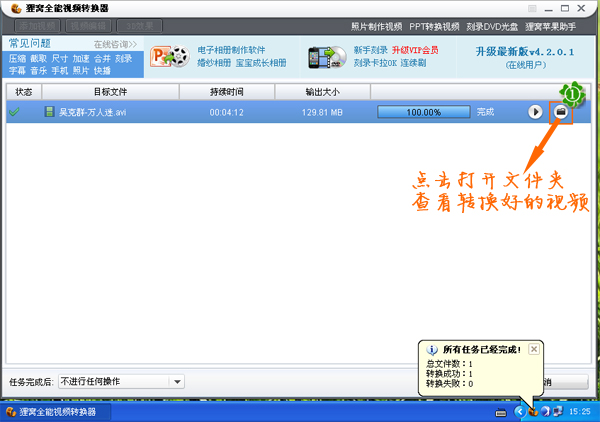This screenshot has height=422, width=600.
Task: Play the converted 吴克群-万人迷.avi video
Action: tap(535, 112)
